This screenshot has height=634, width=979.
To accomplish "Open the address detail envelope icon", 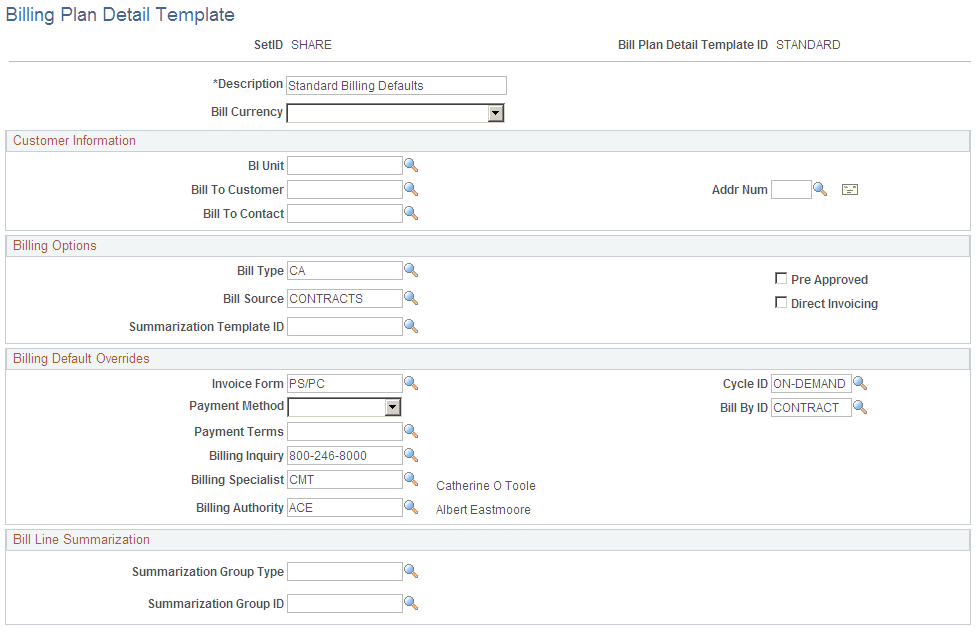I will (849, 189).
